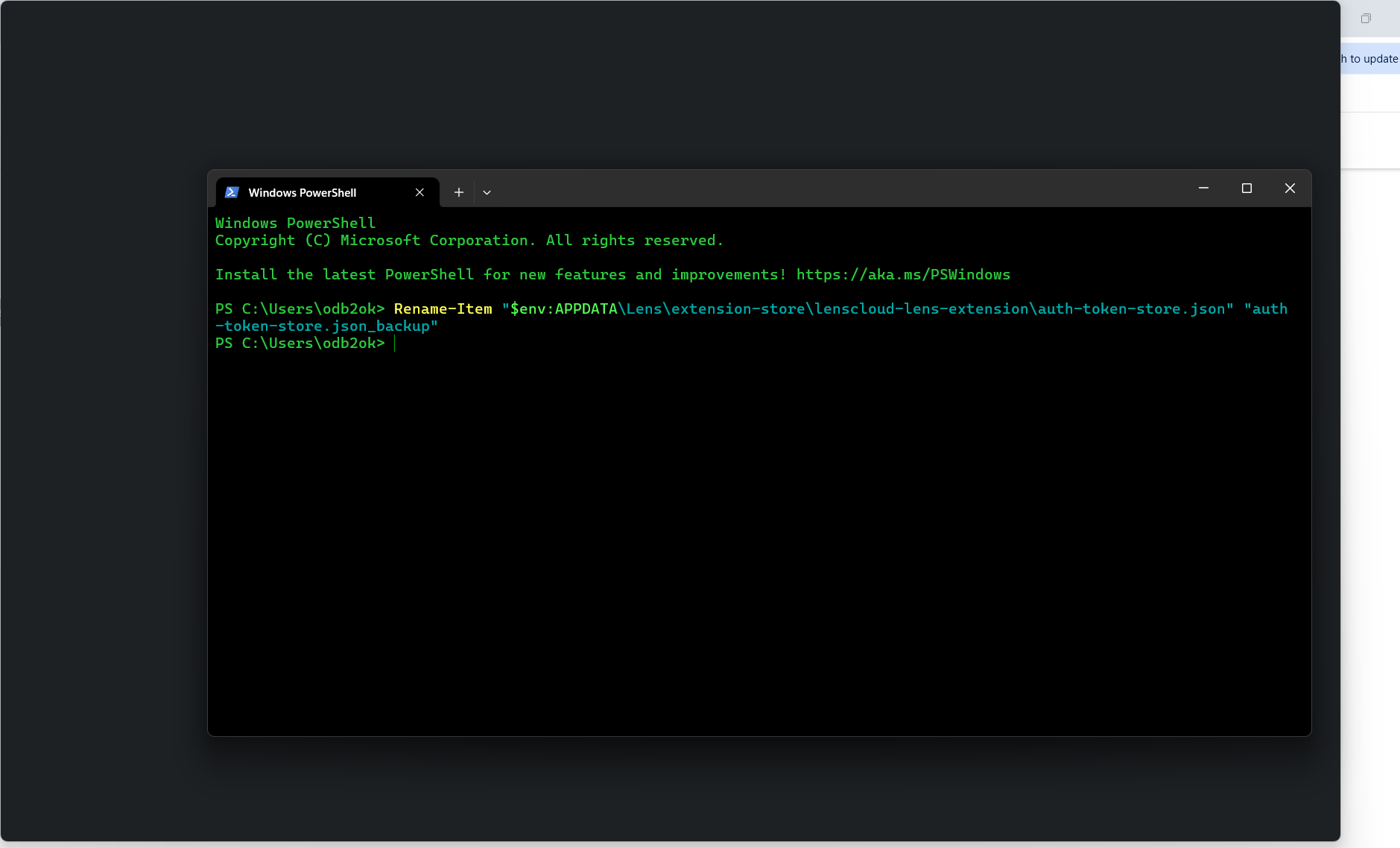Image resolution: width=1400 pixels, height=848 pixels.
Task: Open the aka.ms/PSWindows link
Action: click(x=903, y=275)
